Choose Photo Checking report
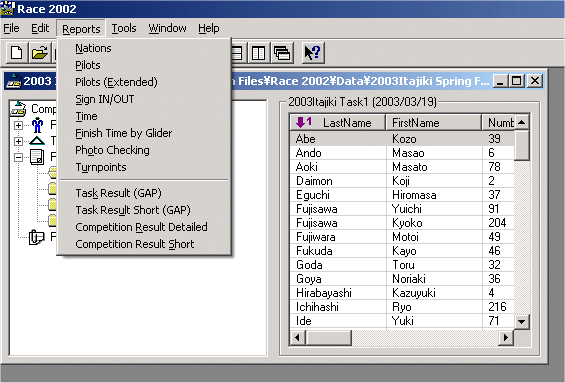Image resolution: width=565 pixels, height=383 pixels. click(144, 150)
